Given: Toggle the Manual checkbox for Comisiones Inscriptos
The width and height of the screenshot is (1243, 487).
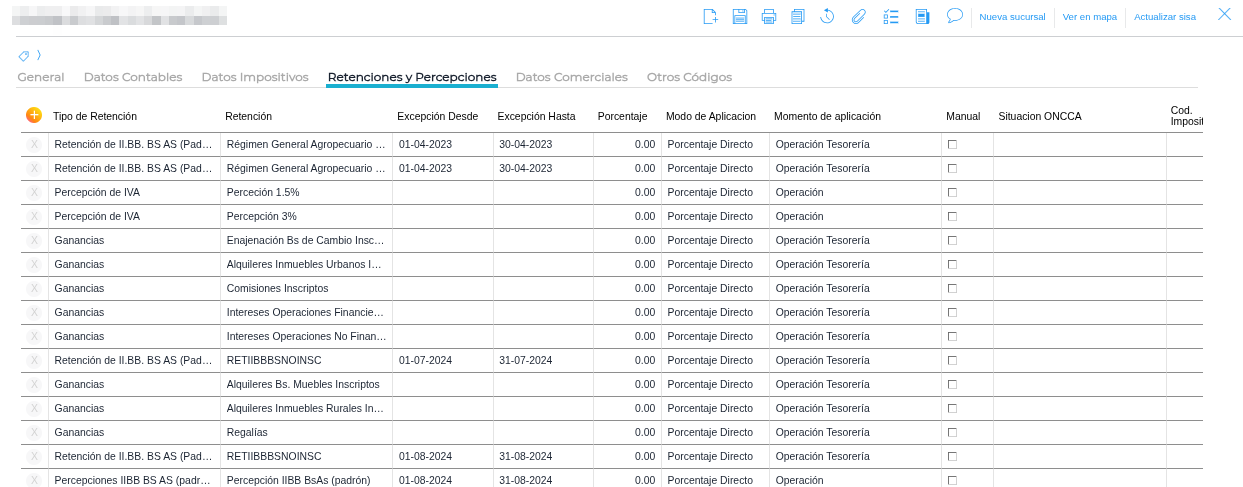Looking at the screenshot, I should [x=952, y=288].
